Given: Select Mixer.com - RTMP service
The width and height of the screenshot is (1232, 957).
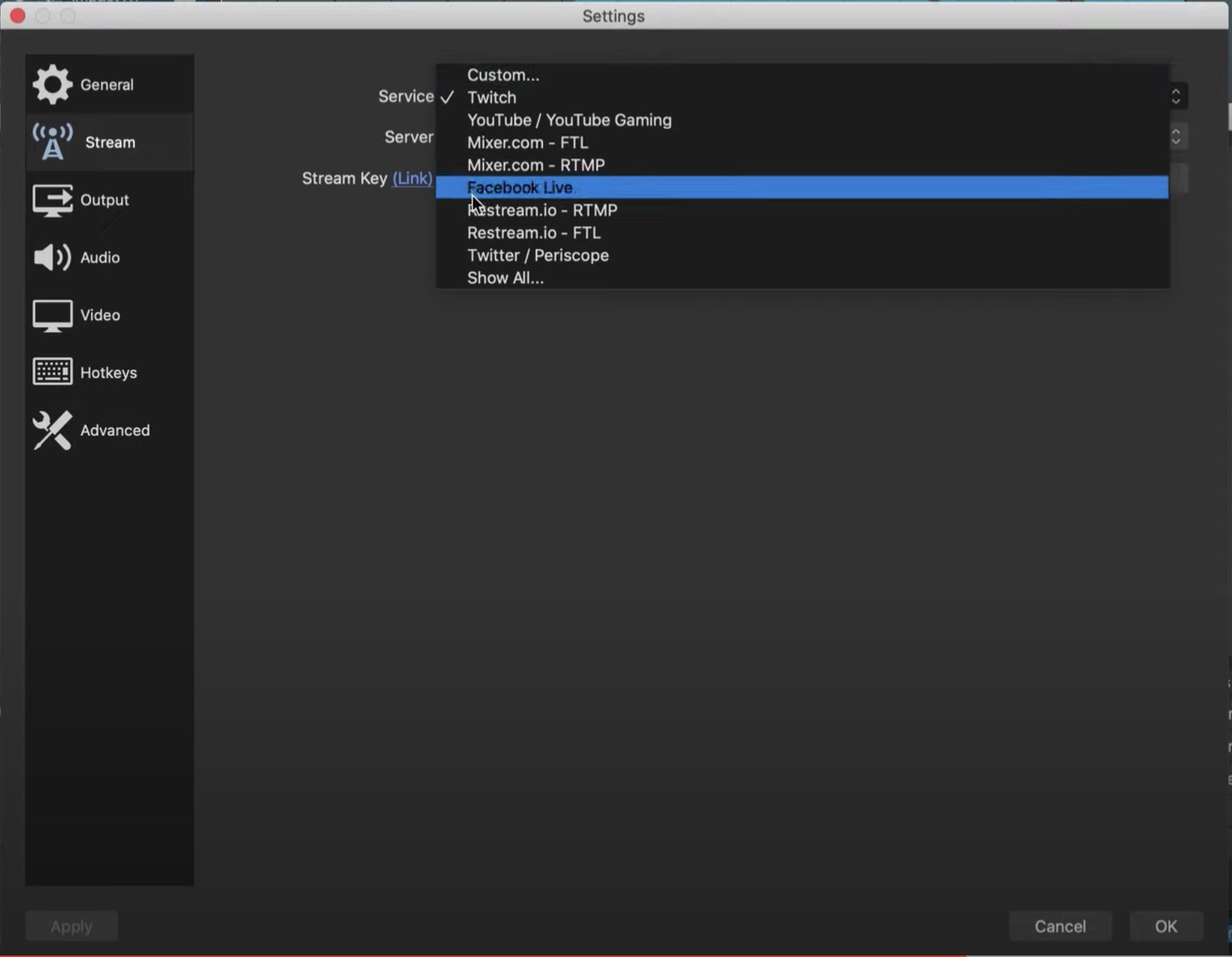Looking at the screenshot, I should (802, 164).
